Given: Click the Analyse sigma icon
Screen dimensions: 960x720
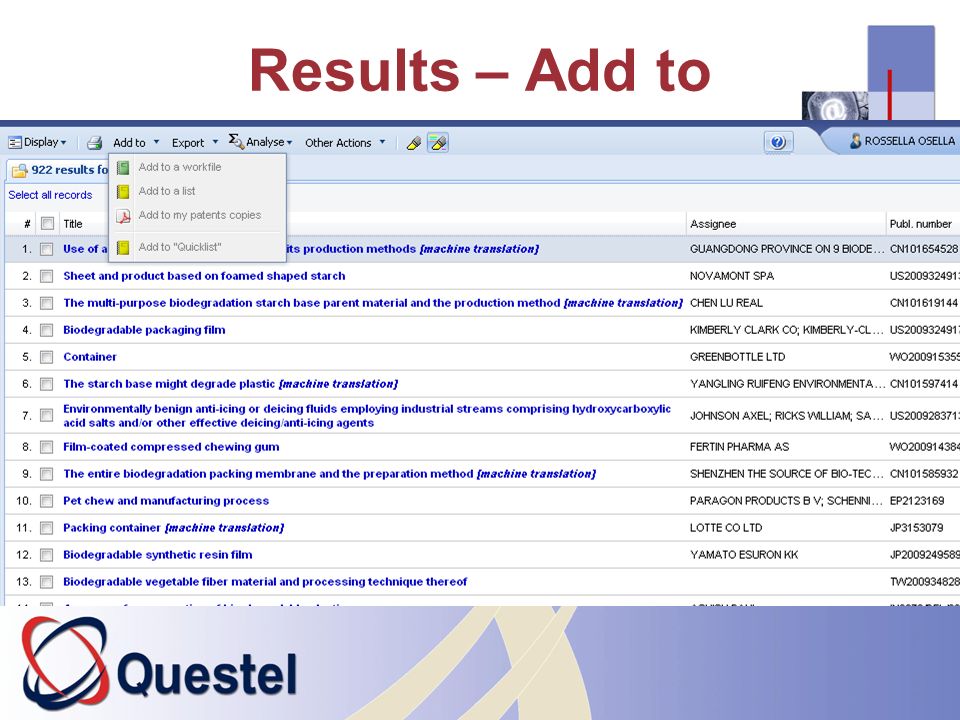Looking at the screenshot, I should tap(236, 141).
